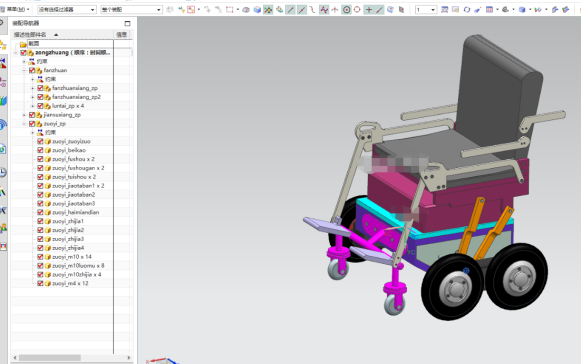This screenshot has width=581, height=364.
Task: Select the zuoyi_fushou x 2 row
Action: tap(73, 159)
